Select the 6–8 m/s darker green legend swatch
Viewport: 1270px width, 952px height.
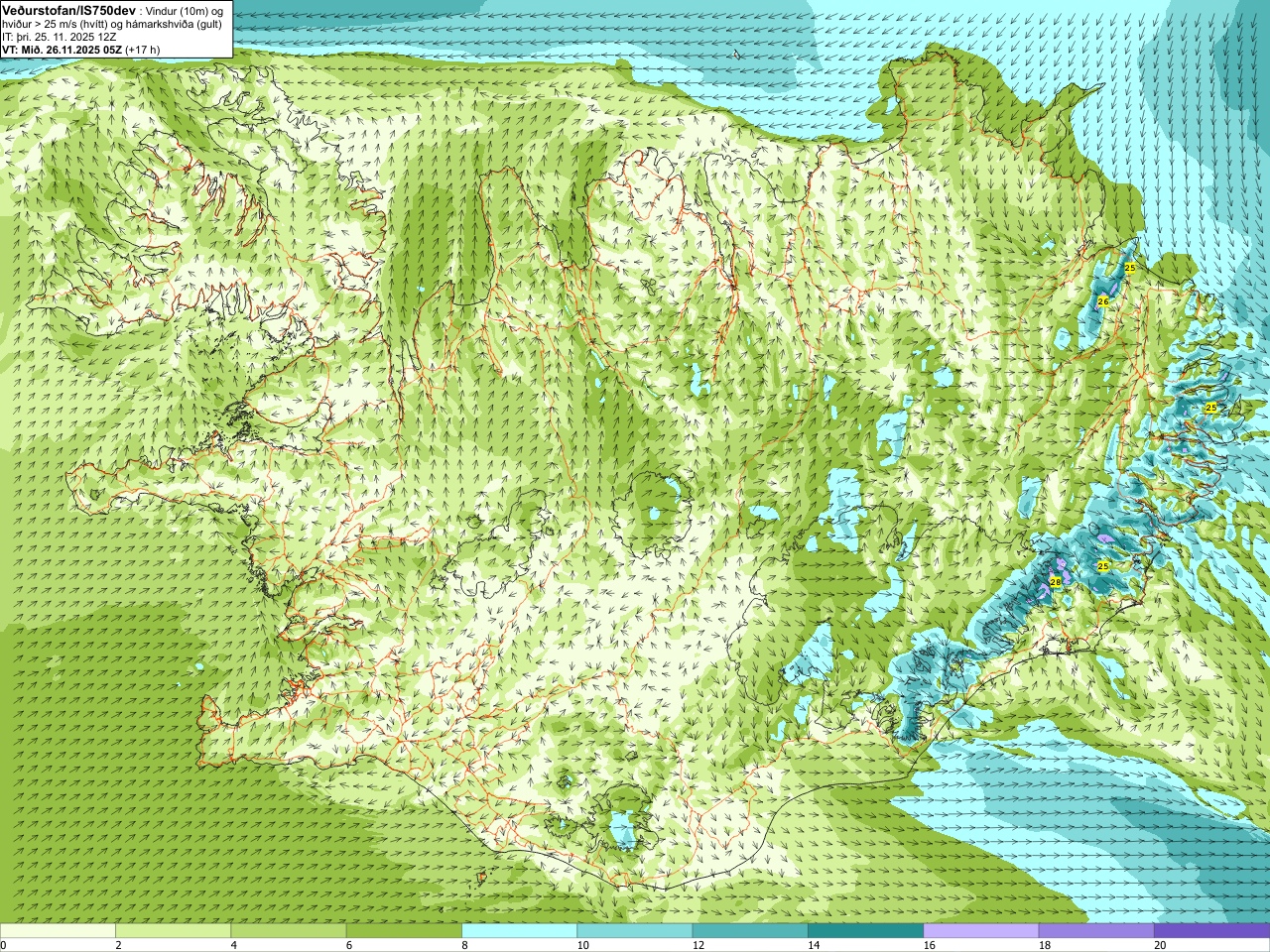[x=404, y=930]
